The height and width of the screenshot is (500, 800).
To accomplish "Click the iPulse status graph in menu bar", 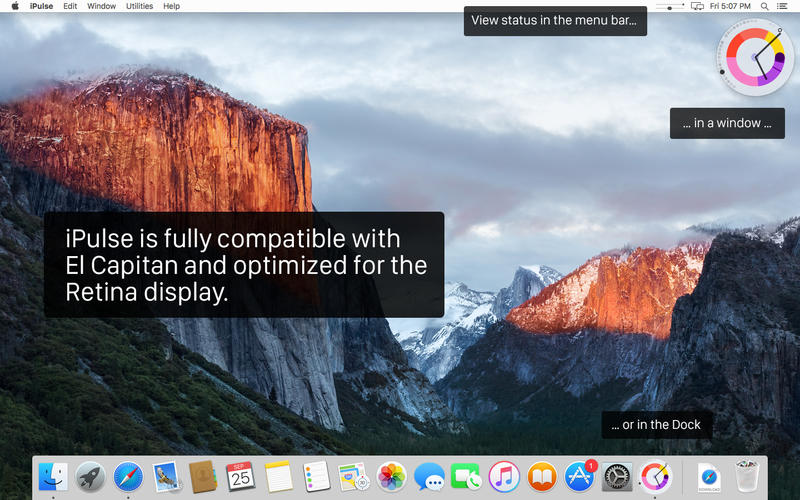I will click(x=669, y=6).
